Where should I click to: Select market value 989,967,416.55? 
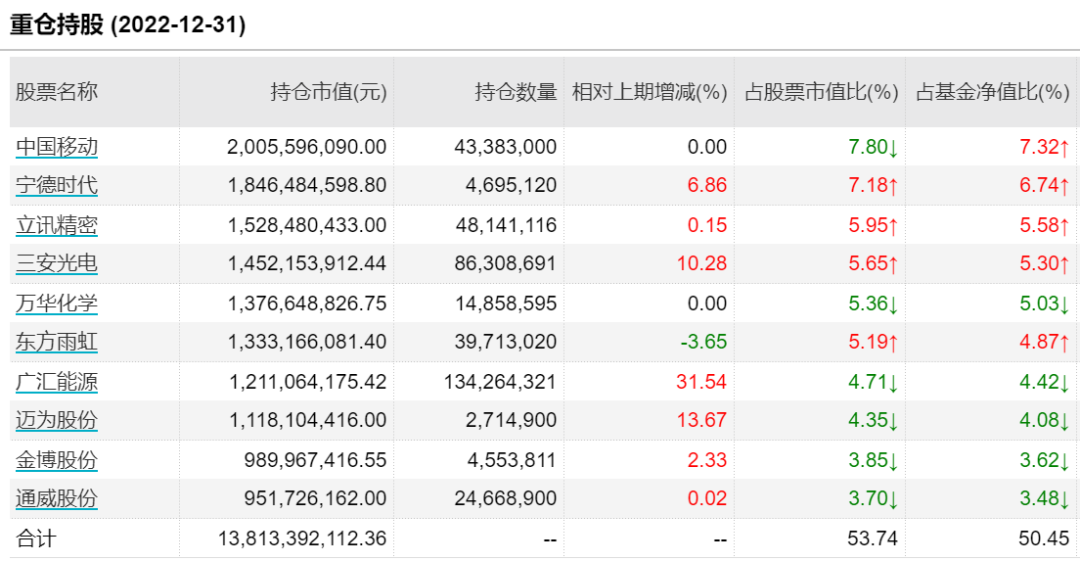pyautogui.click(x=315, y=460)
